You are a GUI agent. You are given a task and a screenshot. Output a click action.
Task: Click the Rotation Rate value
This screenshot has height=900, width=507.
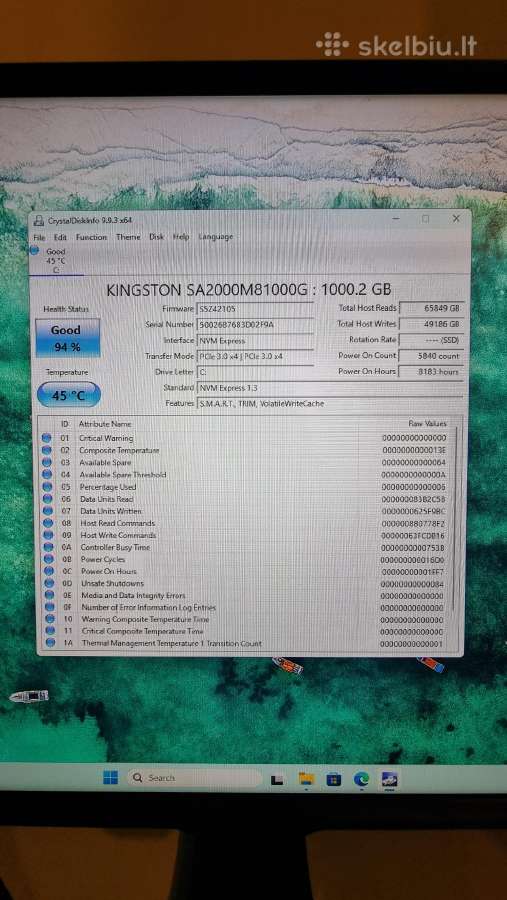click(431, 340)
